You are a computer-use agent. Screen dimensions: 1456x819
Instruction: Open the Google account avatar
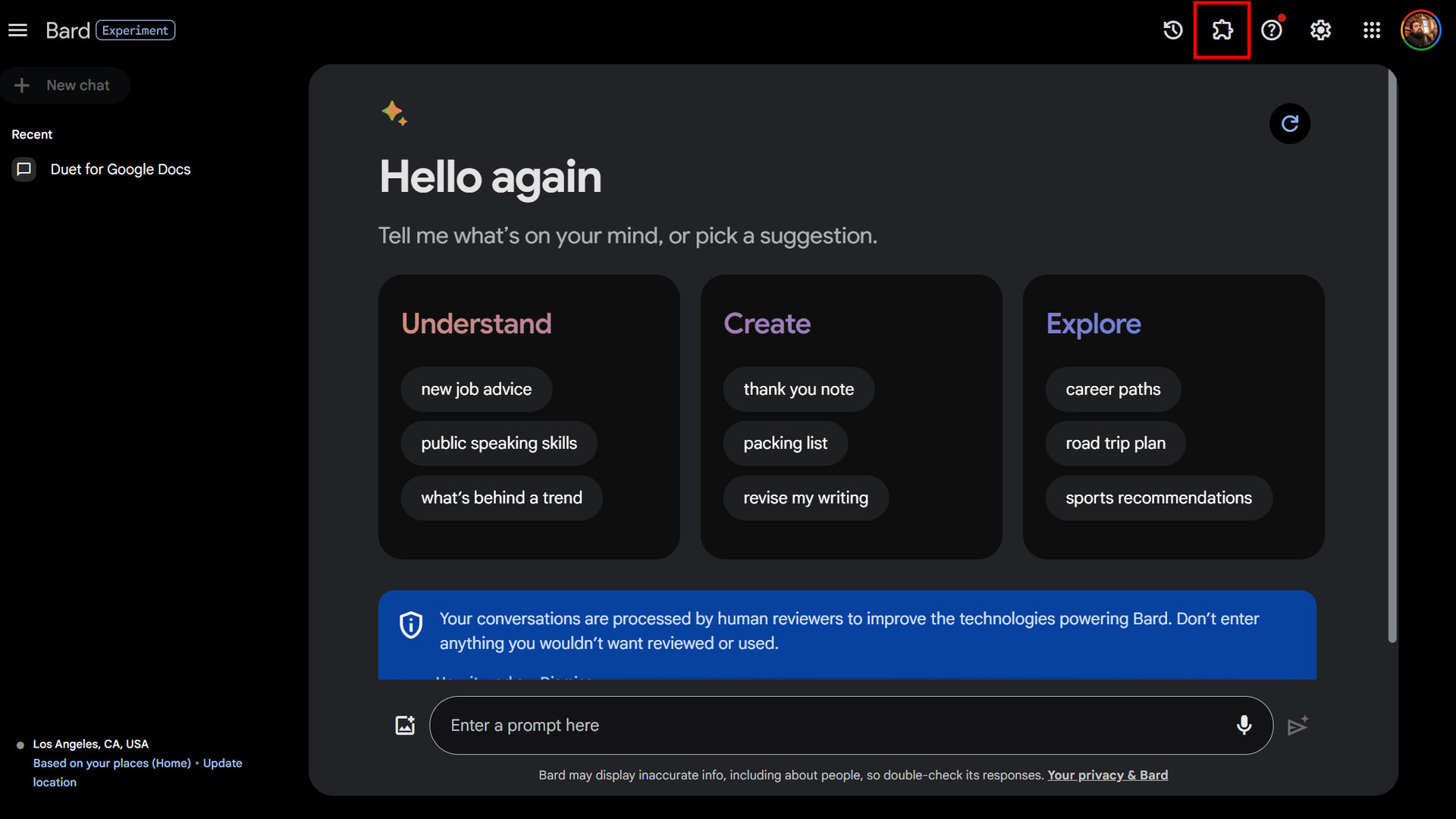click(1420, 30)
